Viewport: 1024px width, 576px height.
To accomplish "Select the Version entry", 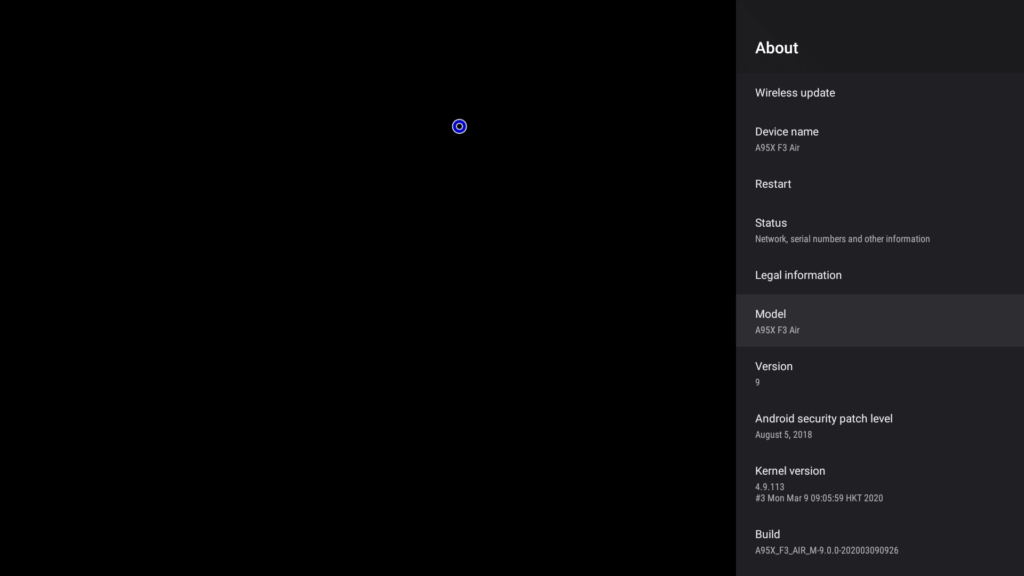I will click(880, 373).
